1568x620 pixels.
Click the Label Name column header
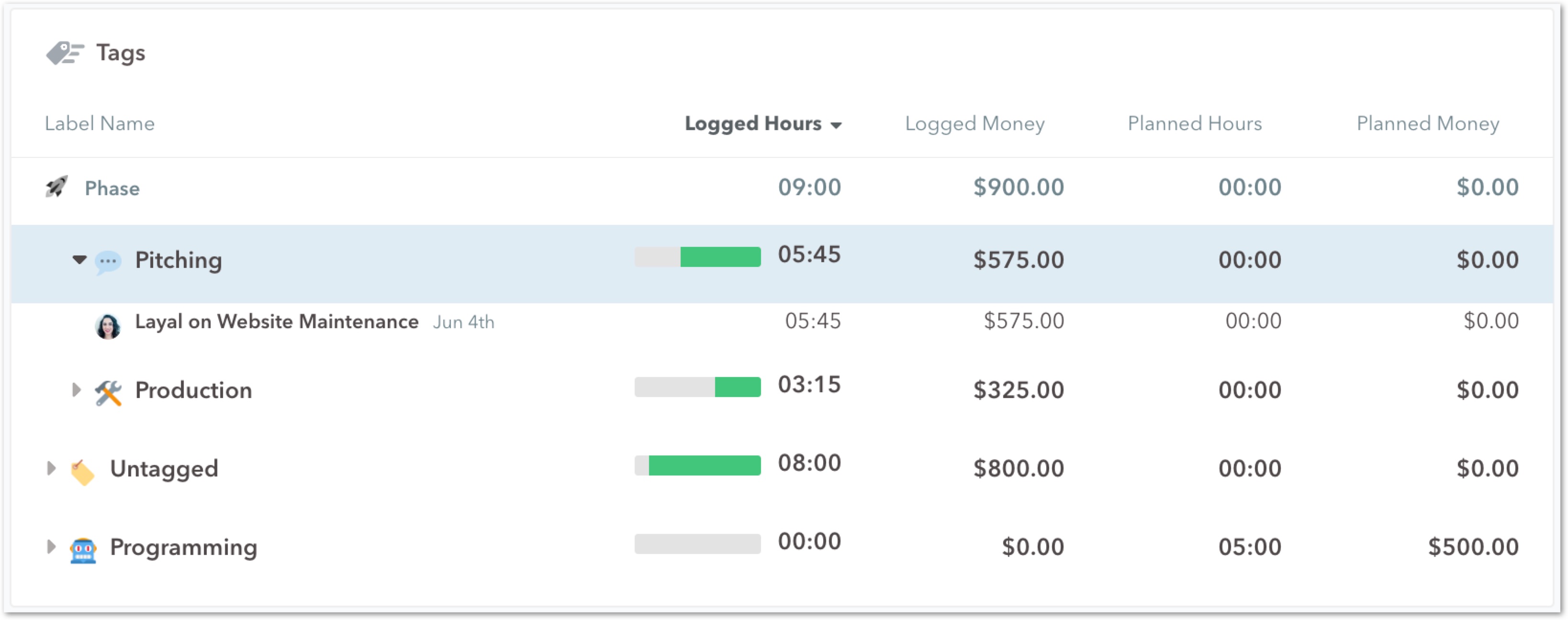point(99,123)
